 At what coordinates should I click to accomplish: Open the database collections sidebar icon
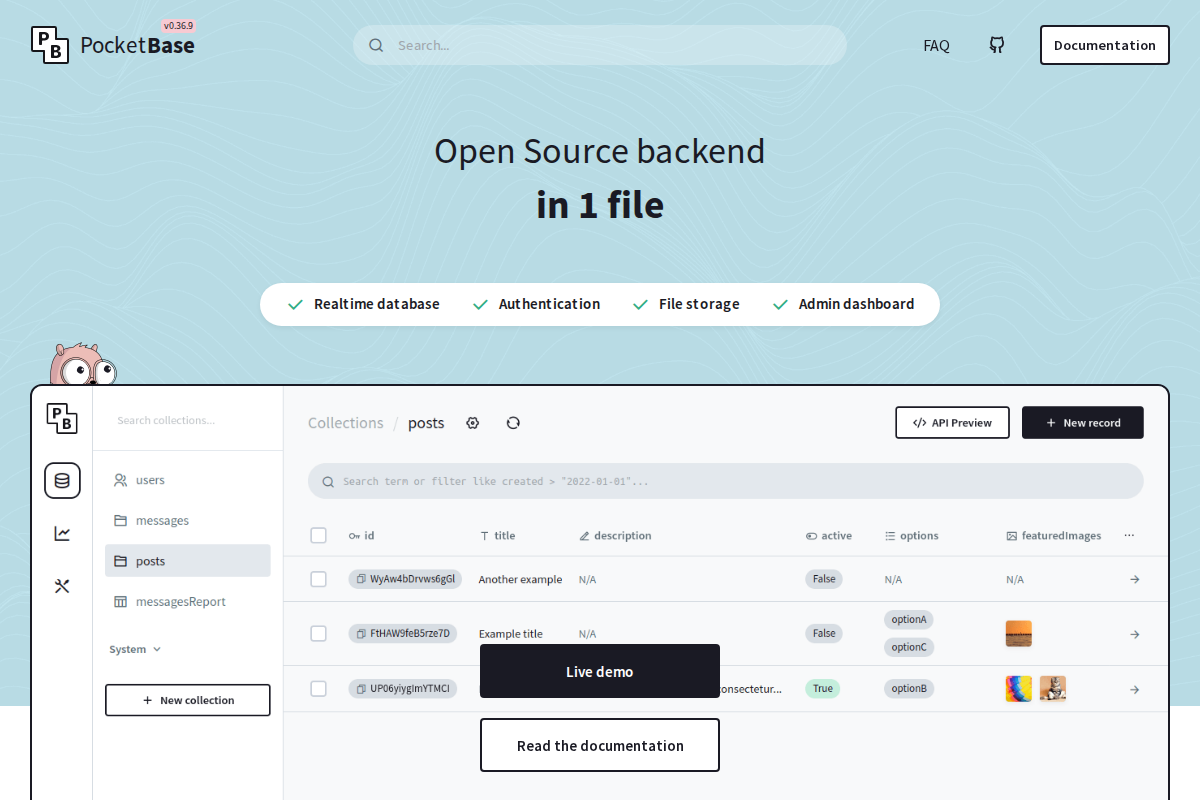coord(62,481)
